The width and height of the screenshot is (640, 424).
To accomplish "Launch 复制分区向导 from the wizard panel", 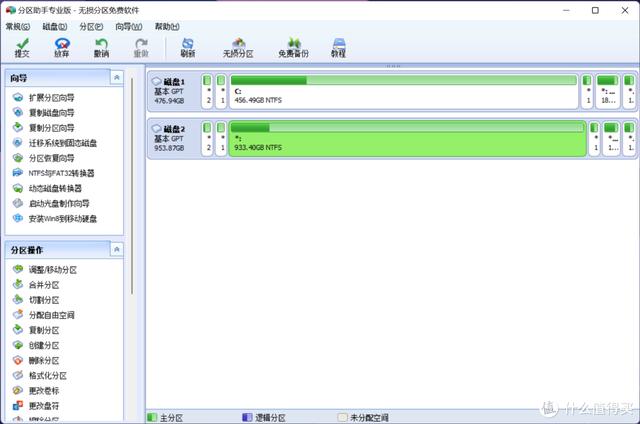I will coord(44,128).
